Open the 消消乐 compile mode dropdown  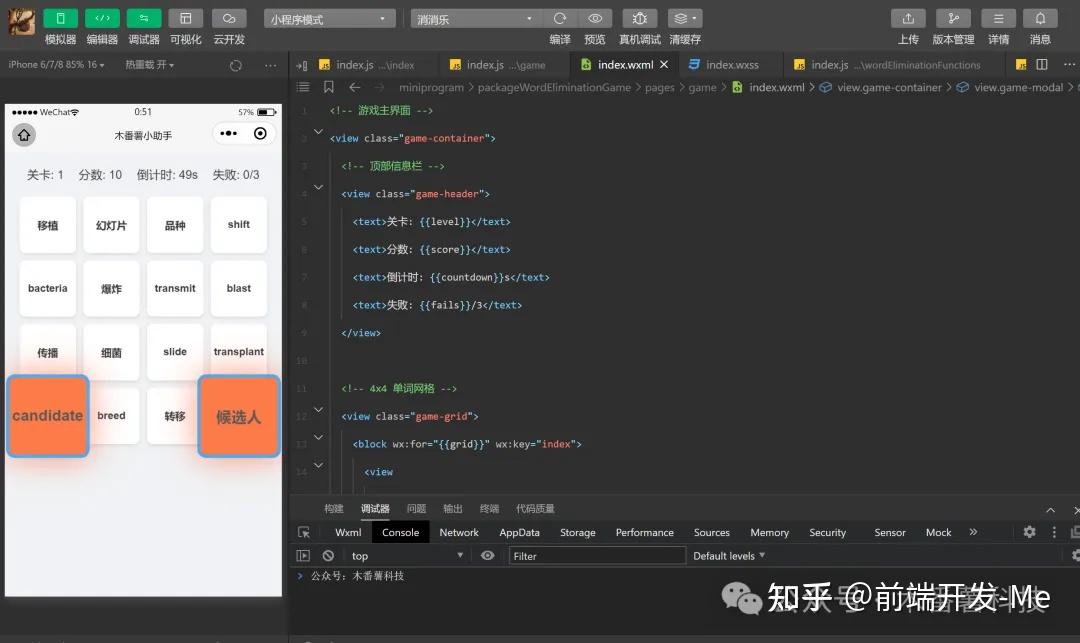(475, 19)
